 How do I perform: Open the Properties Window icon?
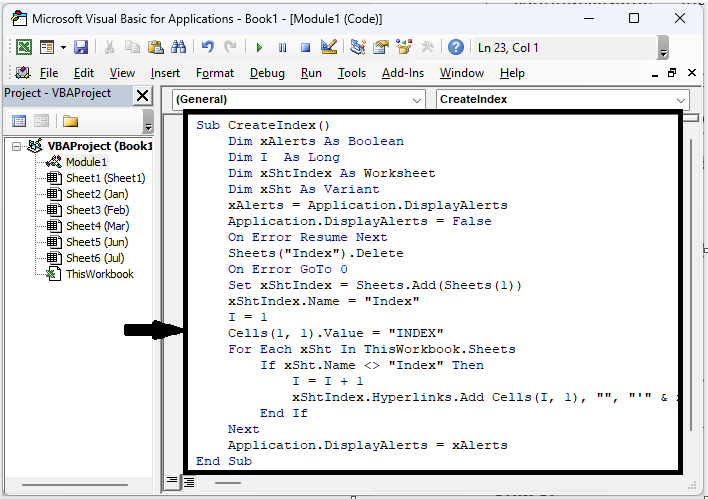coord(381,47)
